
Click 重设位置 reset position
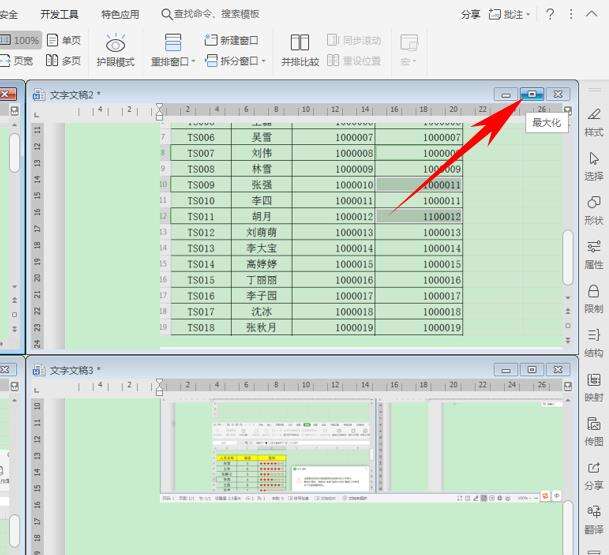pos(354,61)
